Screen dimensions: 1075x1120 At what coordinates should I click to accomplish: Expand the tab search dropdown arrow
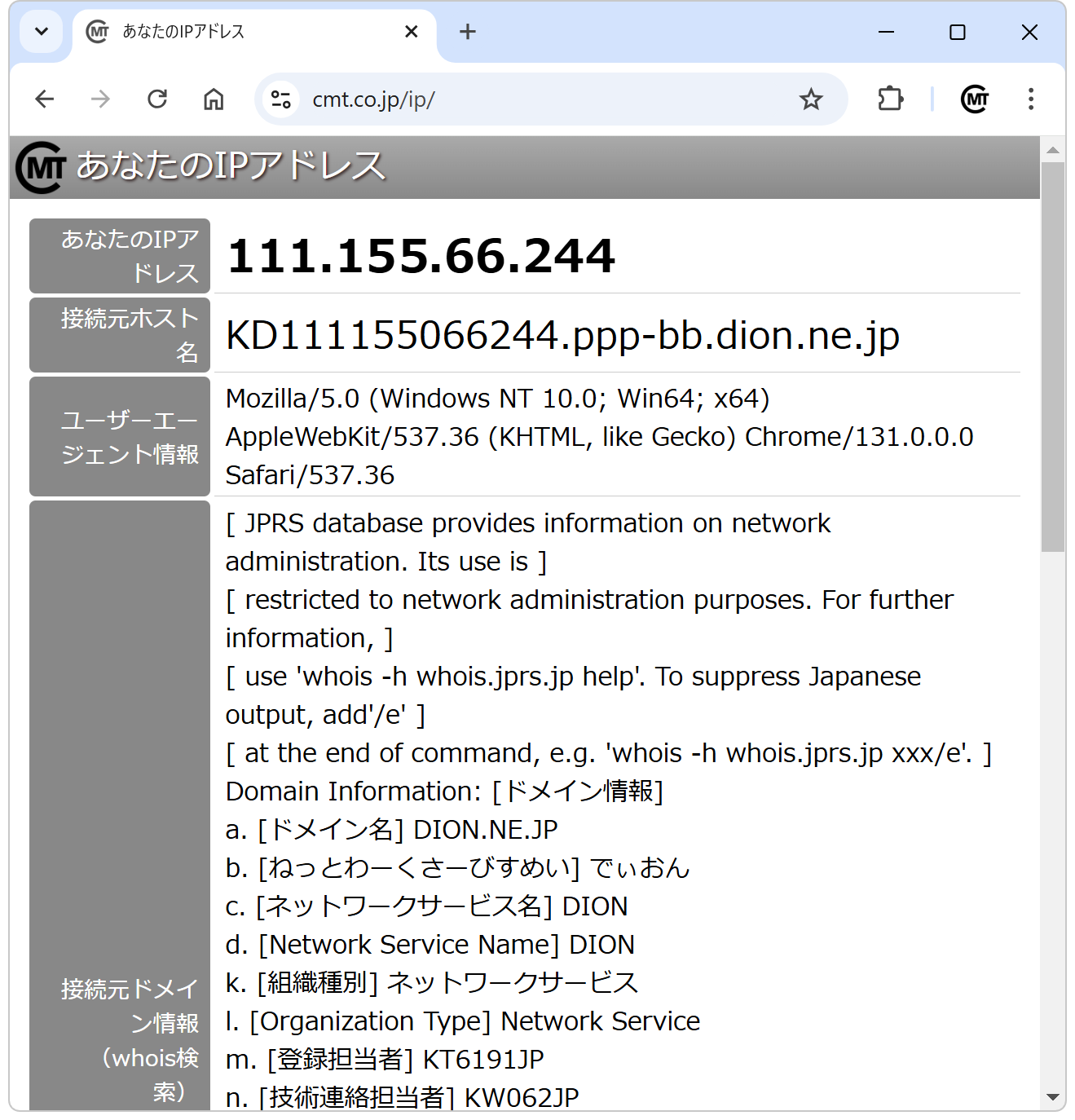pos(42,32)
